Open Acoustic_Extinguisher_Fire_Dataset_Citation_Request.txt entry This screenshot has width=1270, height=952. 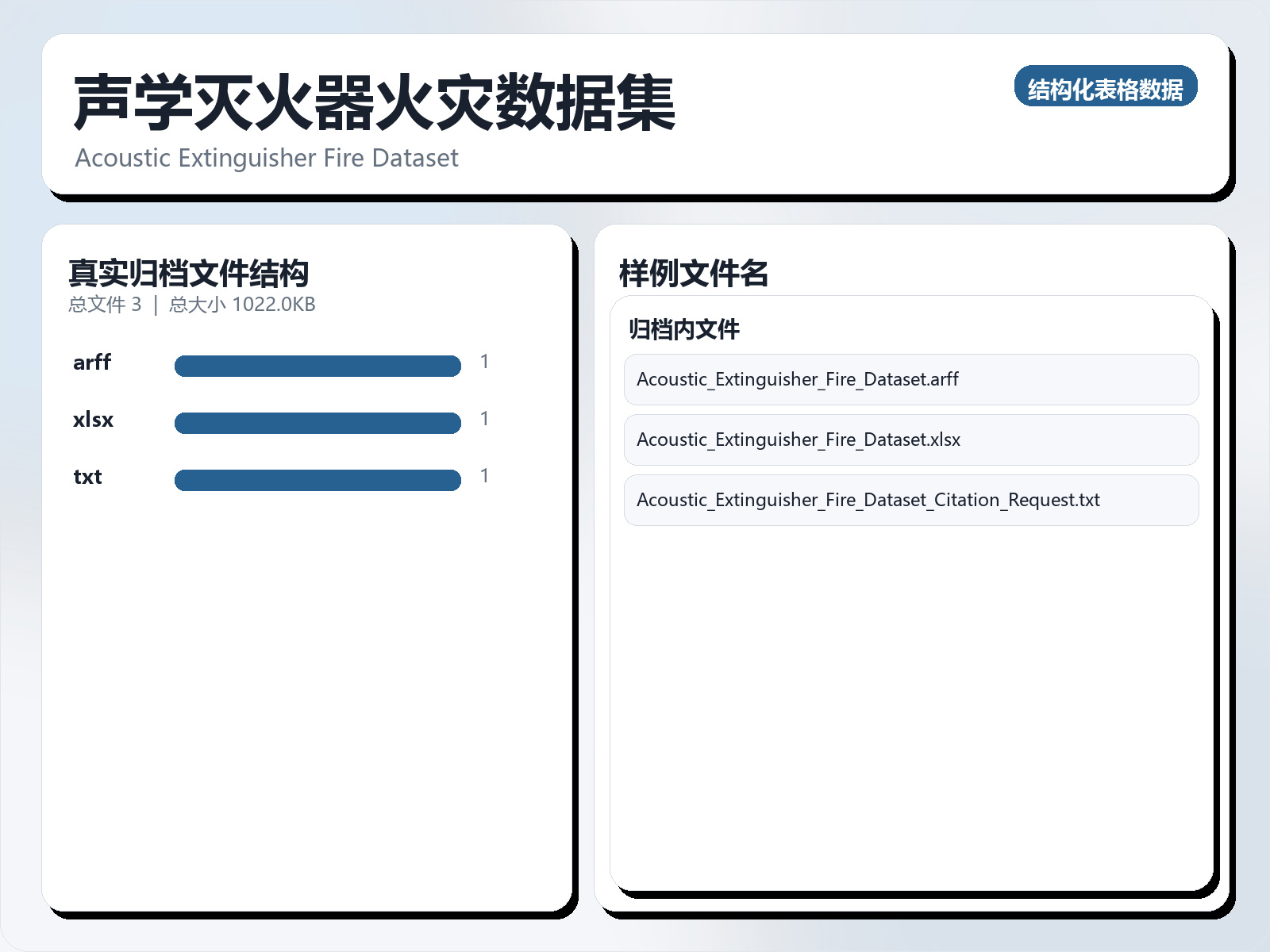(911, 500)
